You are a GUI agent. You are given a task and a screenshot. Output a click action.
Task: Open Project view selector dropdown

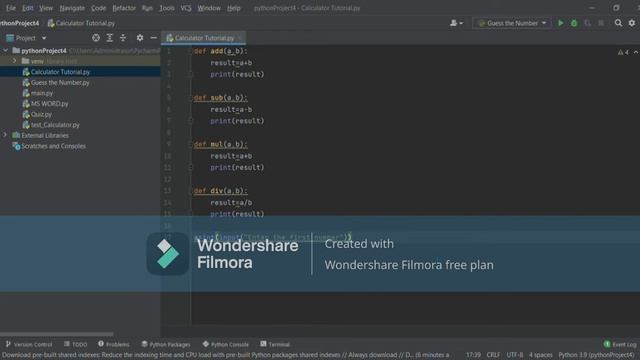pos(26,38)
